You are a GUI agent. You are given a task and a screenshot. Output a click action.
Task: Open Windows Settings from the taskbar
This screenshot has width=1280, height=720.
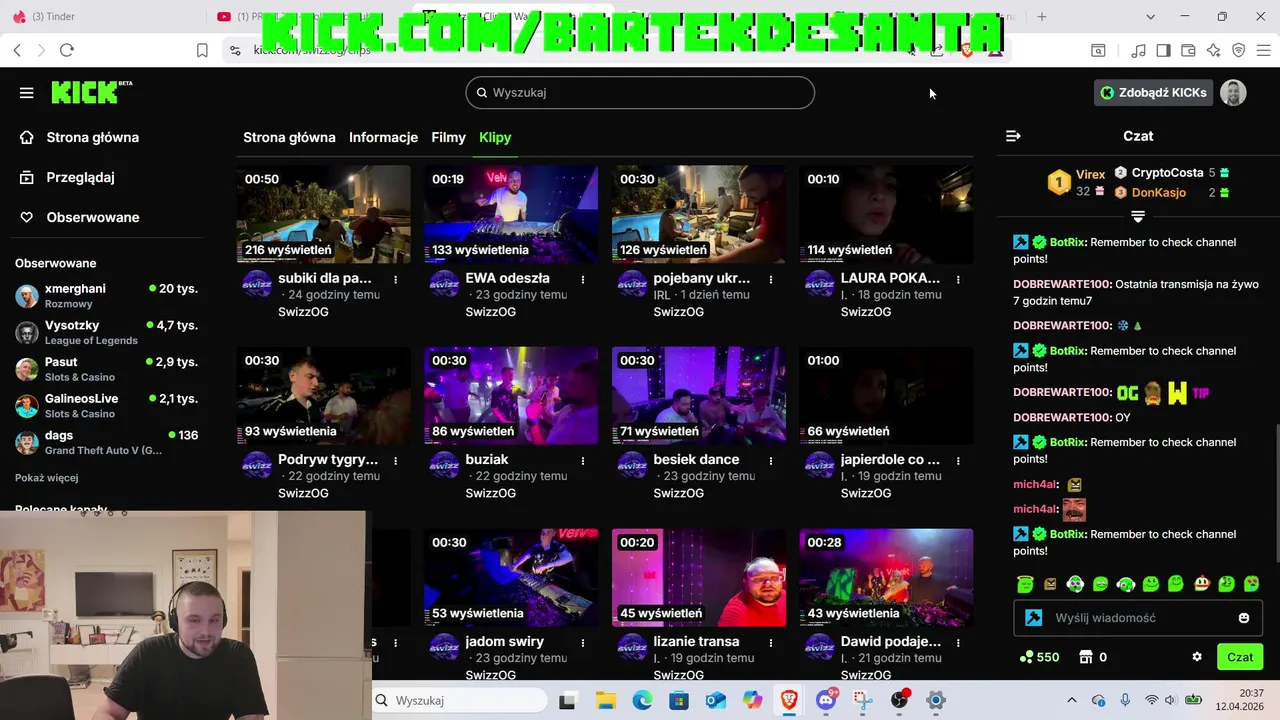[x=936, y=700]
